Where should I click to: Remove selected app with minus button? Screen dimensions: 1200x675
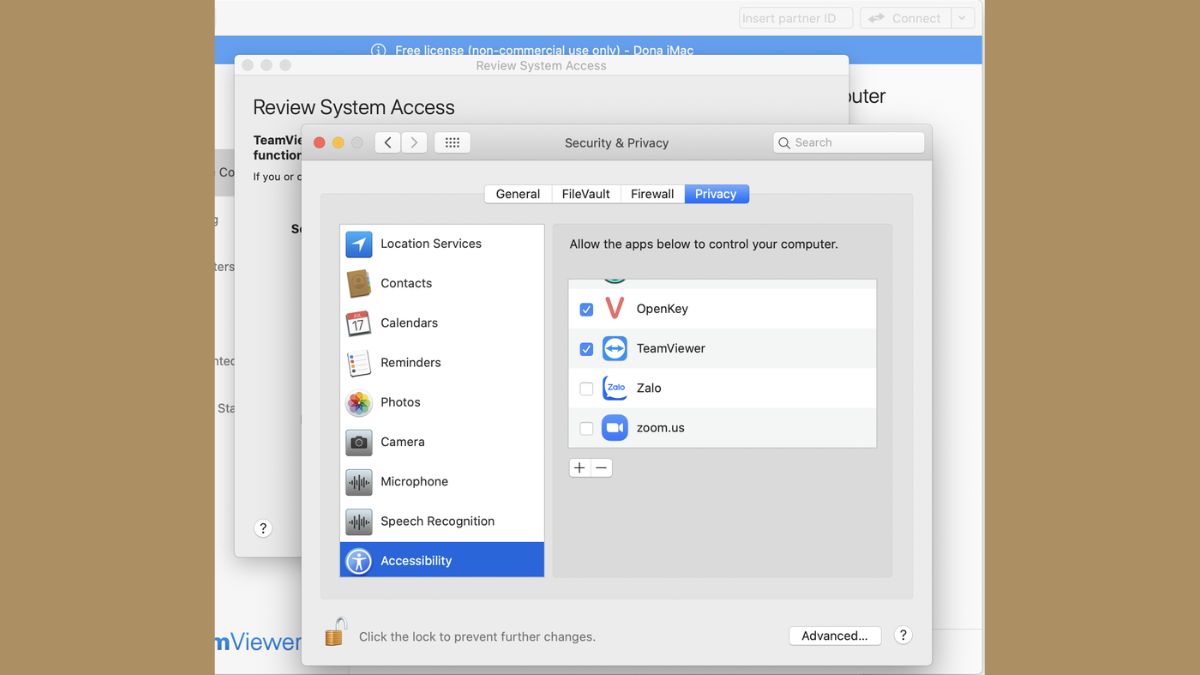click(601, 468)
